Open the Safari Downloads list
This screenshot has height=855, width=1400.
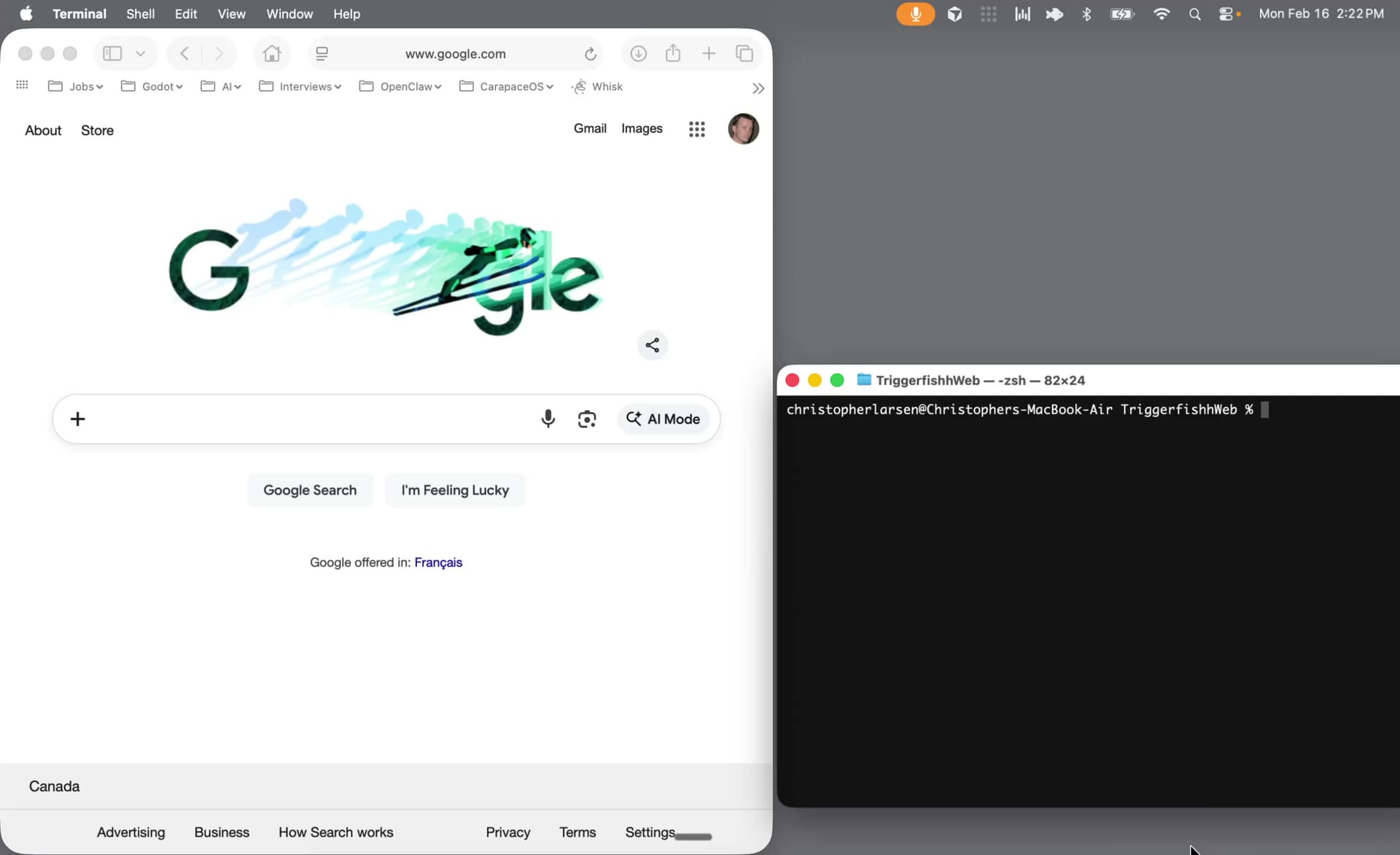pos(638,53)
